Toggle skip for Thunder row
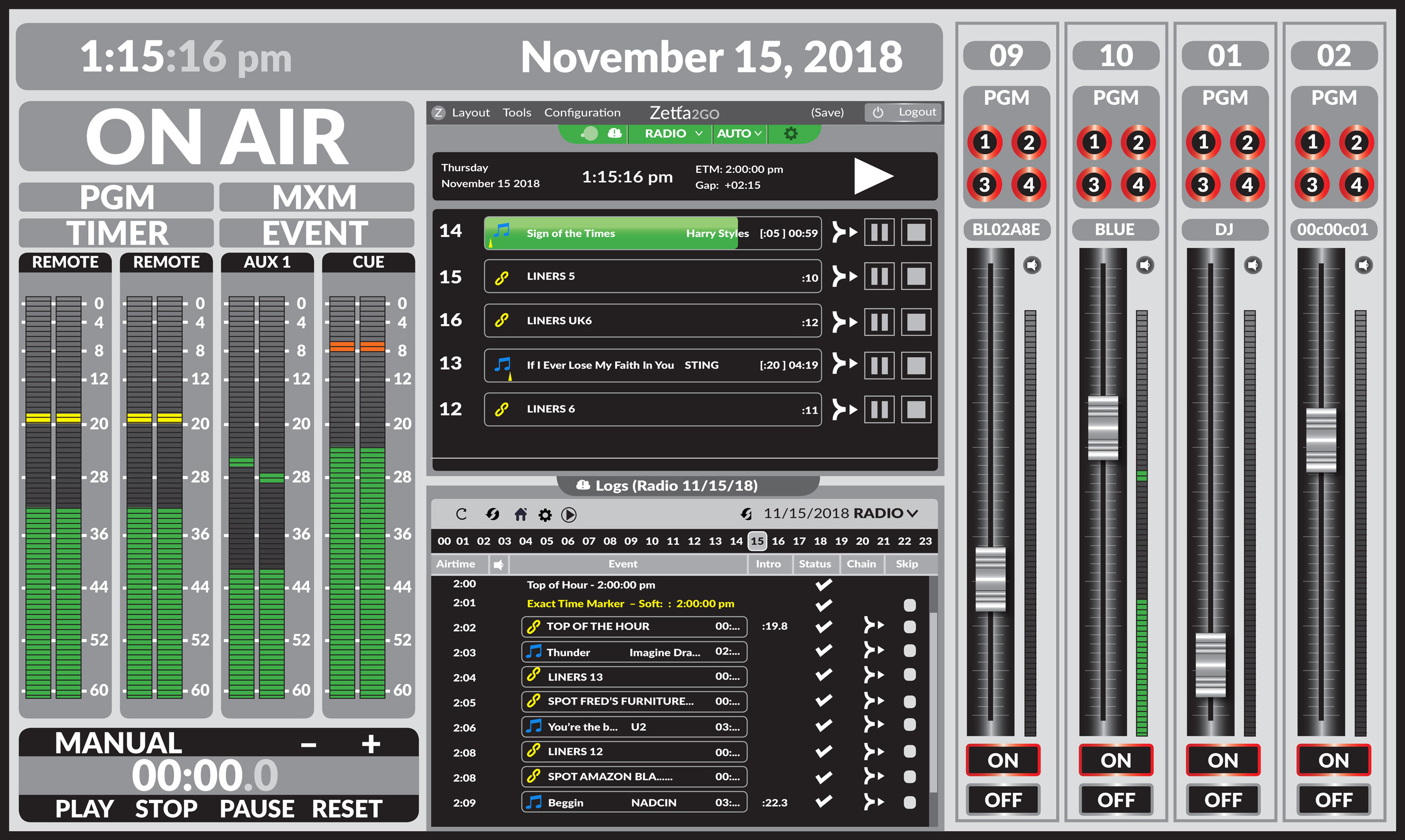The width and height of the screenshot is (1405, 840). tap(910, 651)
